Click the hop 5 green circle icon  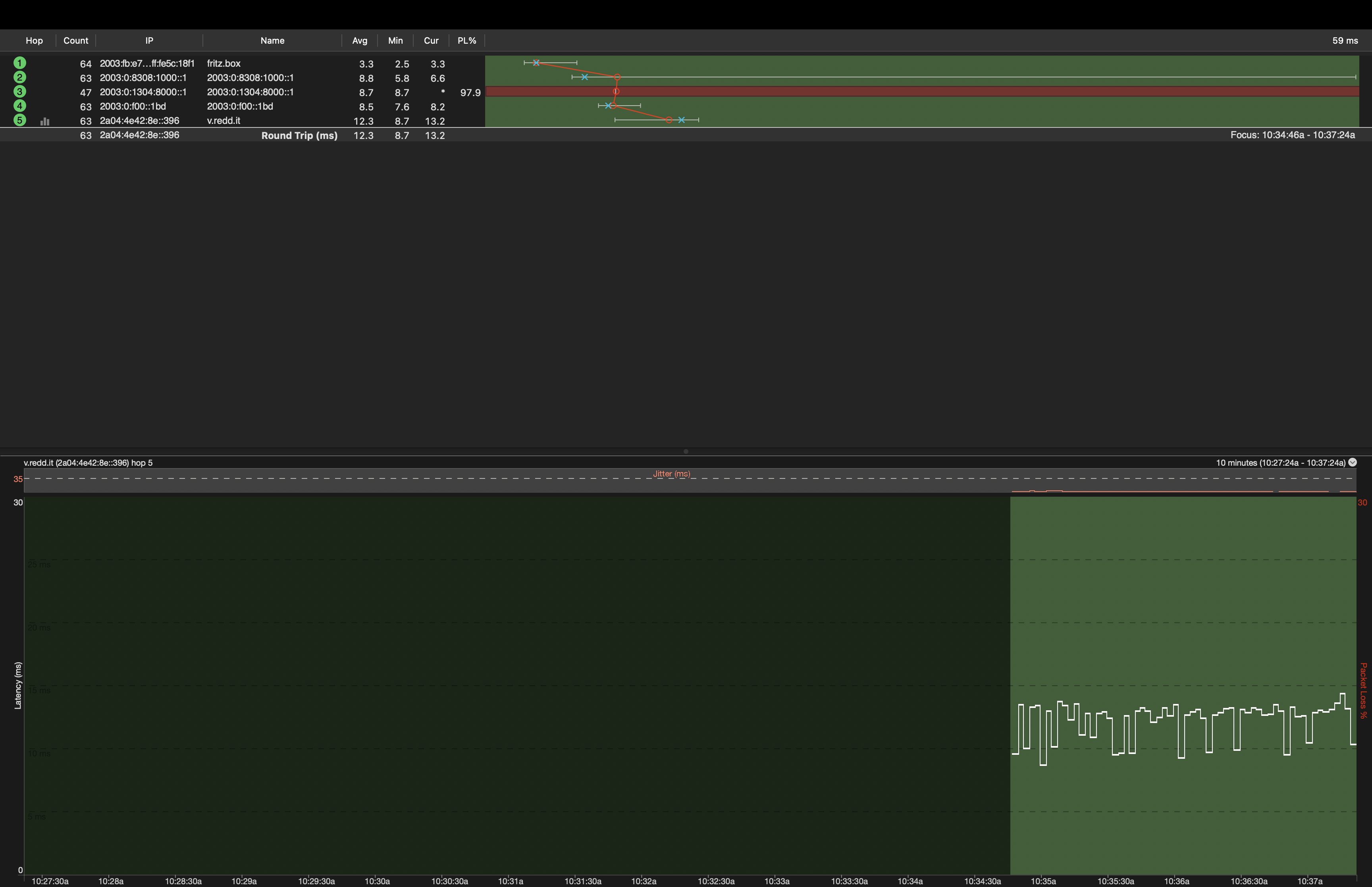point(19,120)
